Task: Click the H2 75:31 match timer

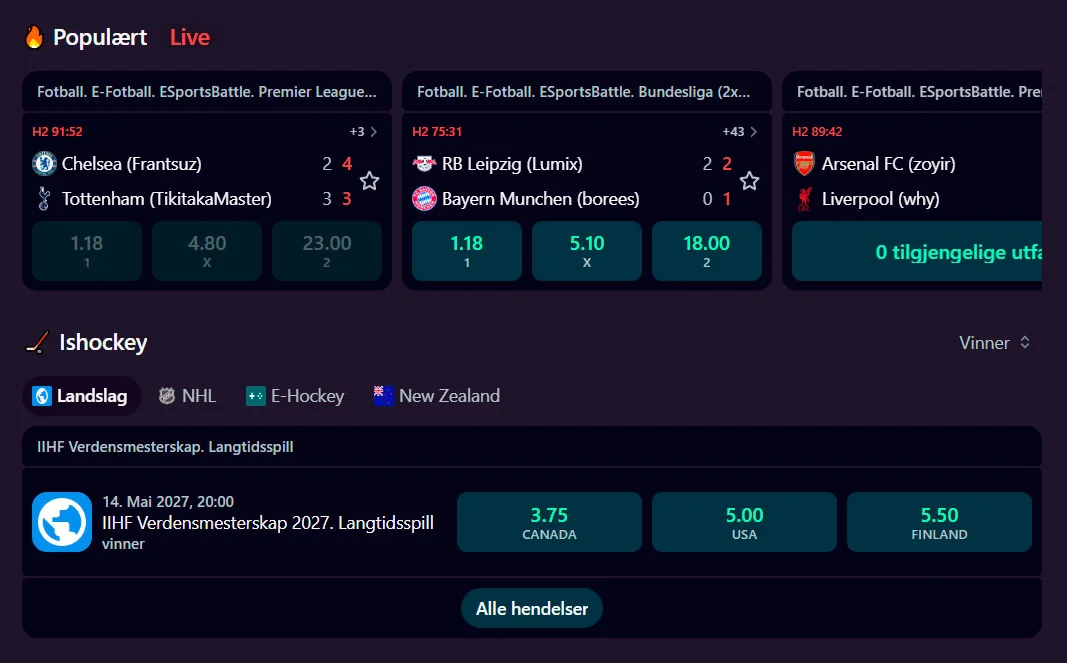Action: [437, 131]
